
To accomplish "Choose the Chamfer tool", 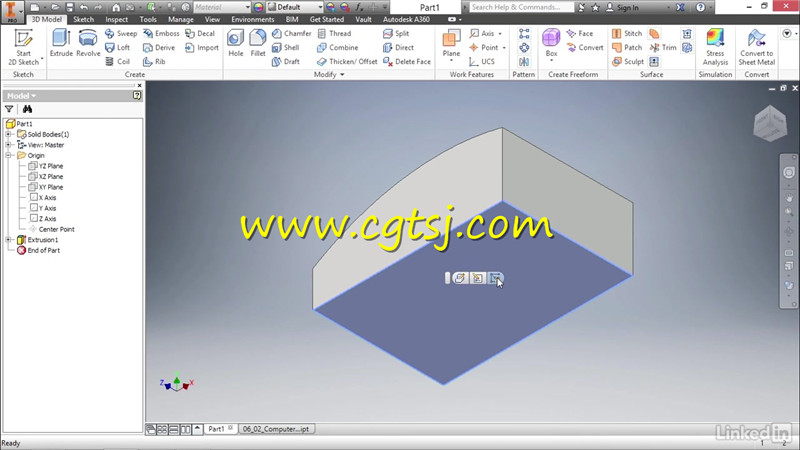I will [291, 33].
